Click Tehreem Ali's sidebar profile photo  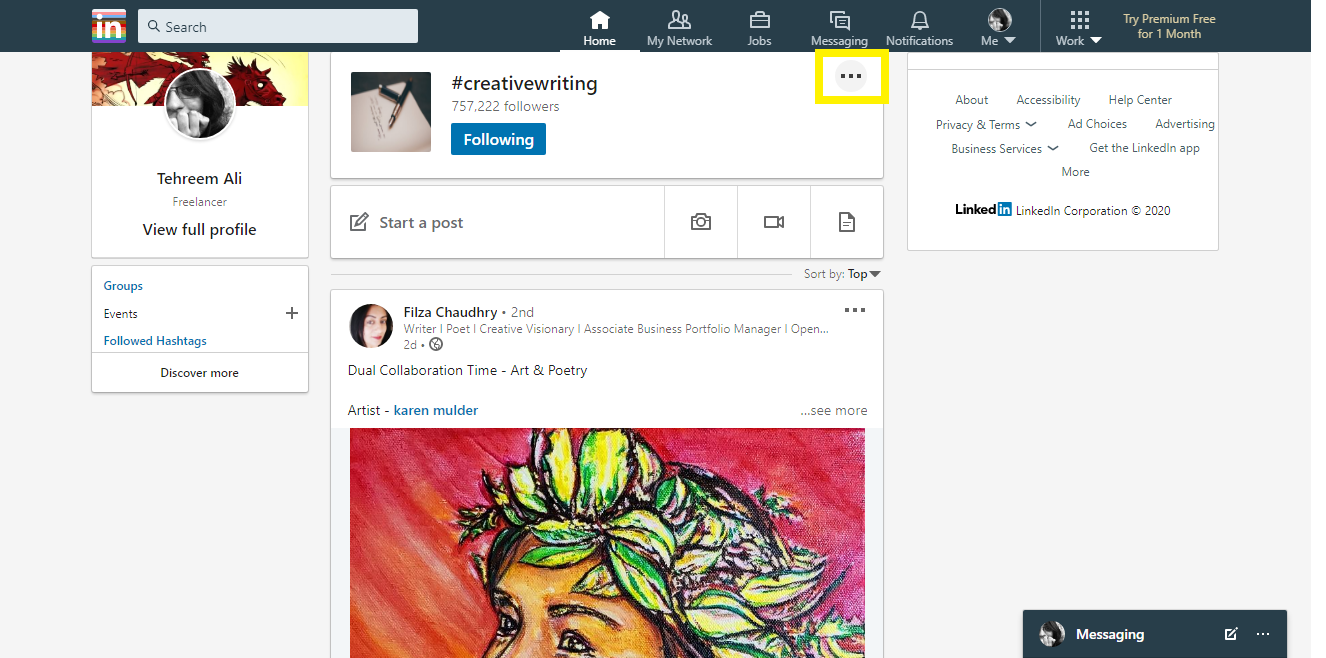click(x=200, y=104)
